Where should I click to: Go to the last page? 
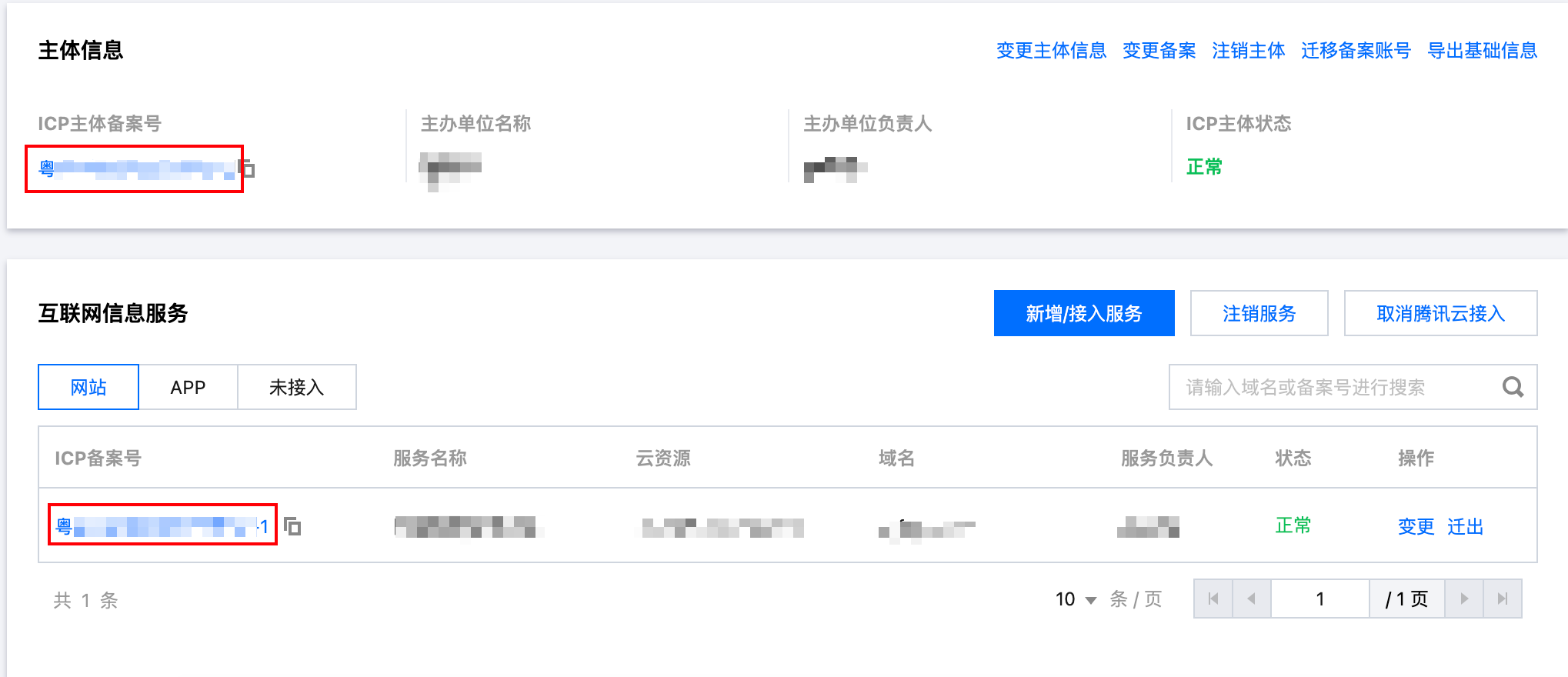pos(1503,599)
